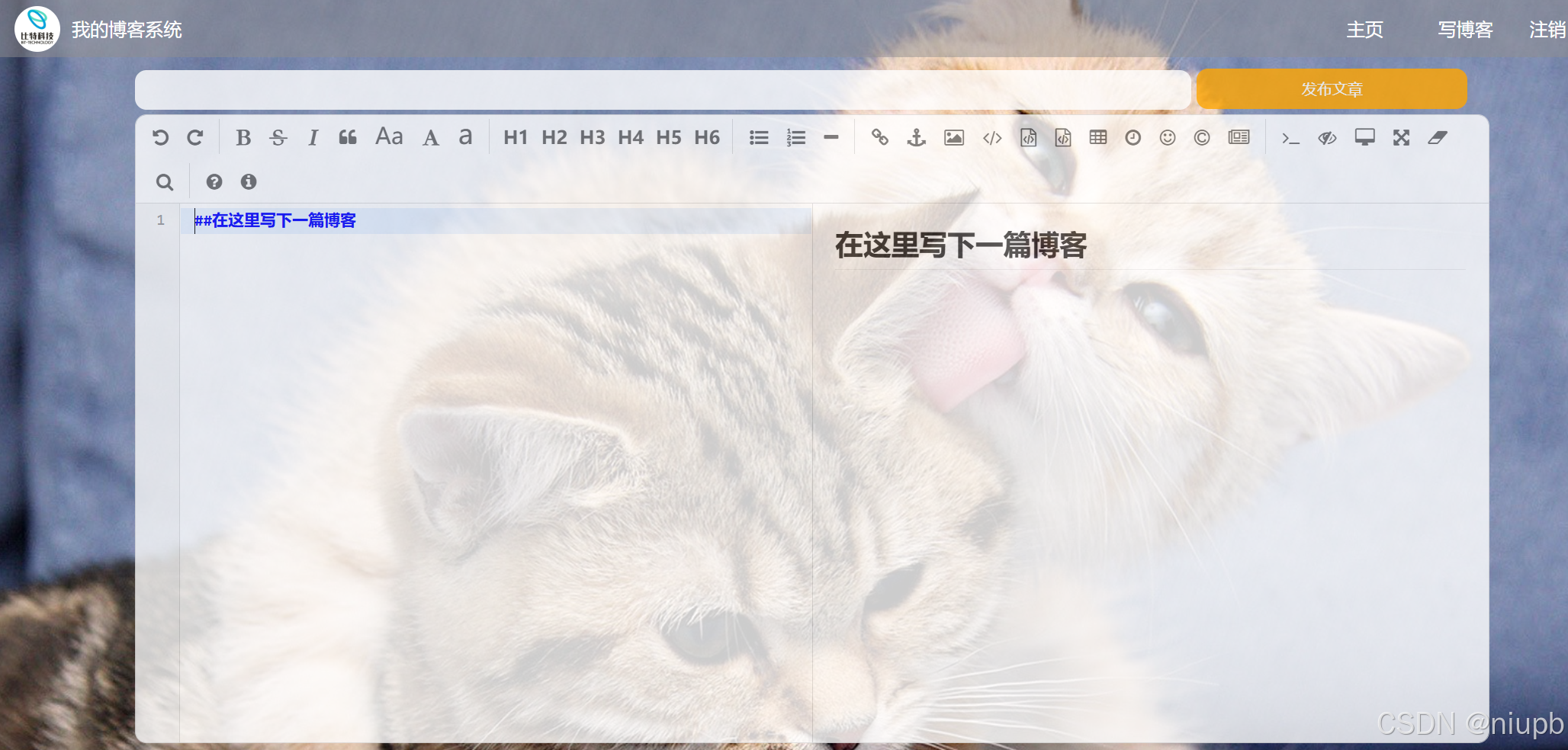The image size is (1568, 750).
Task: Insert H3 heading
Action: coord(593,137)
